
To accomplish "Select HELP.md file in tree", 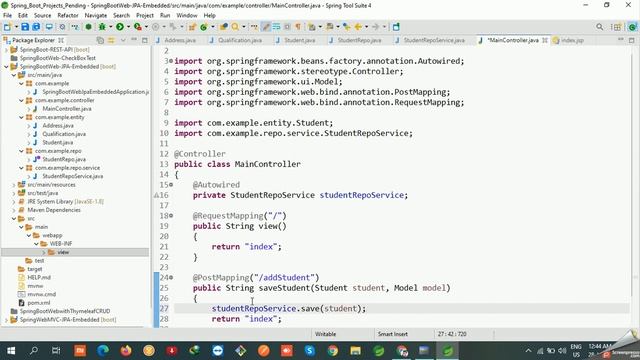I will pyautogui.click(x=39, y=278).
